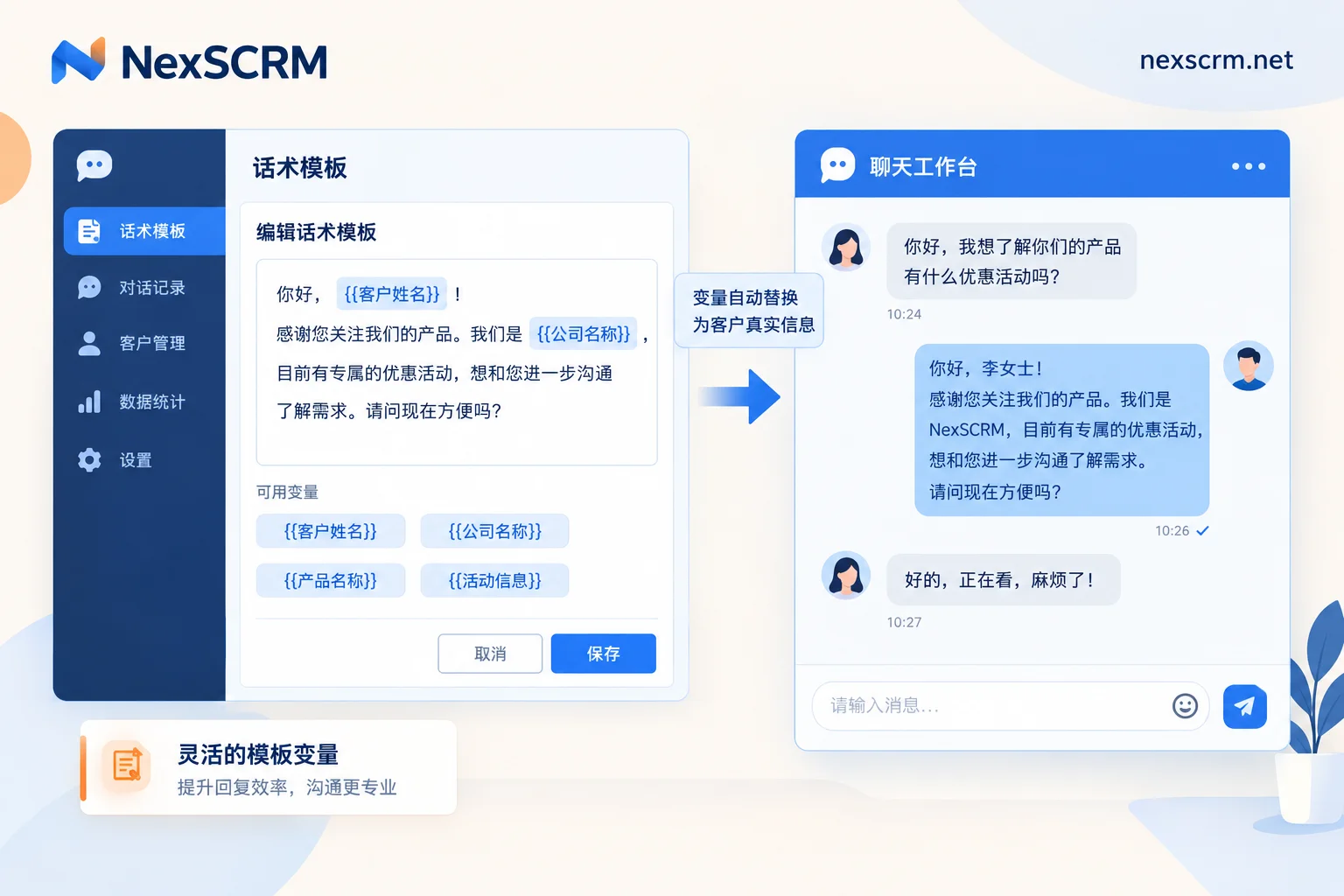Click the 取消 button
The width and height of the screenshot is (1344, 896).
click(x=490, y=654)
